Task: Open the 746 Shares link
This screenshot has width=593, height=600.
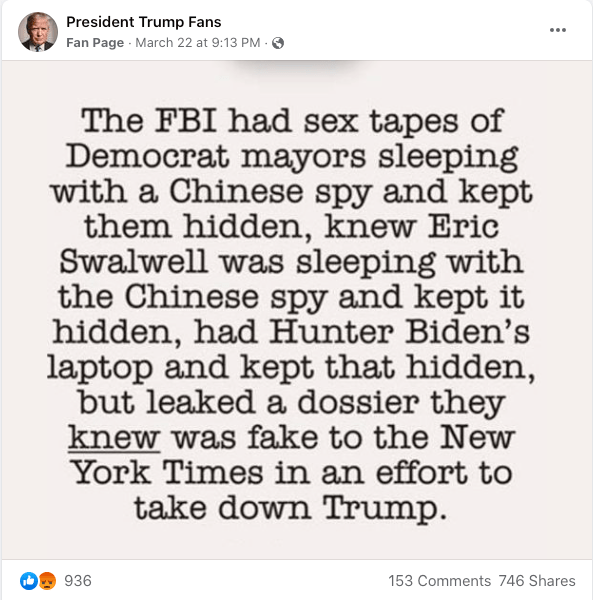Action: click(x=537, y=581)
